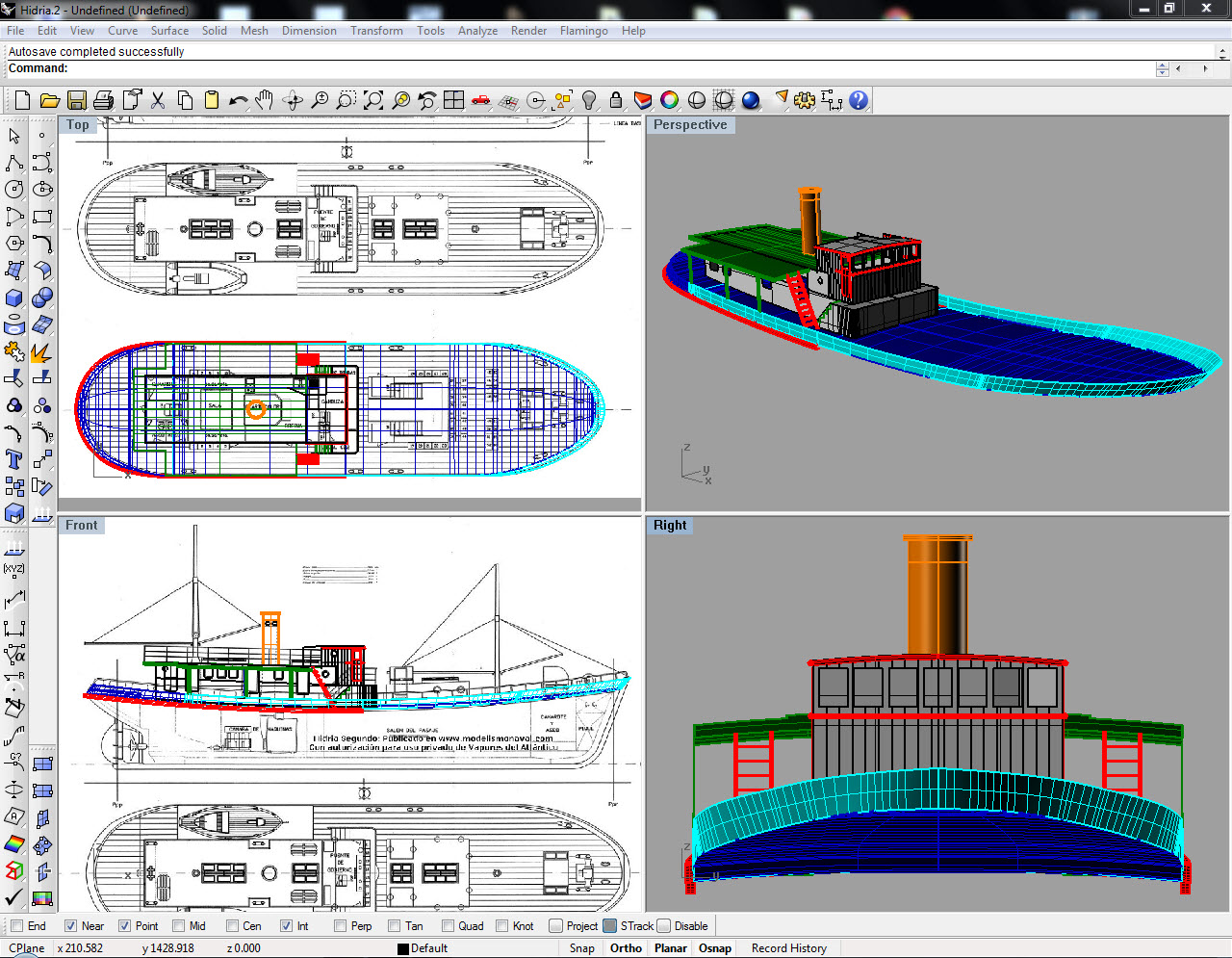This screenshot has width=1232, height=958.
Task: Enable the Cen osnap checkbox
Action: 232,926
